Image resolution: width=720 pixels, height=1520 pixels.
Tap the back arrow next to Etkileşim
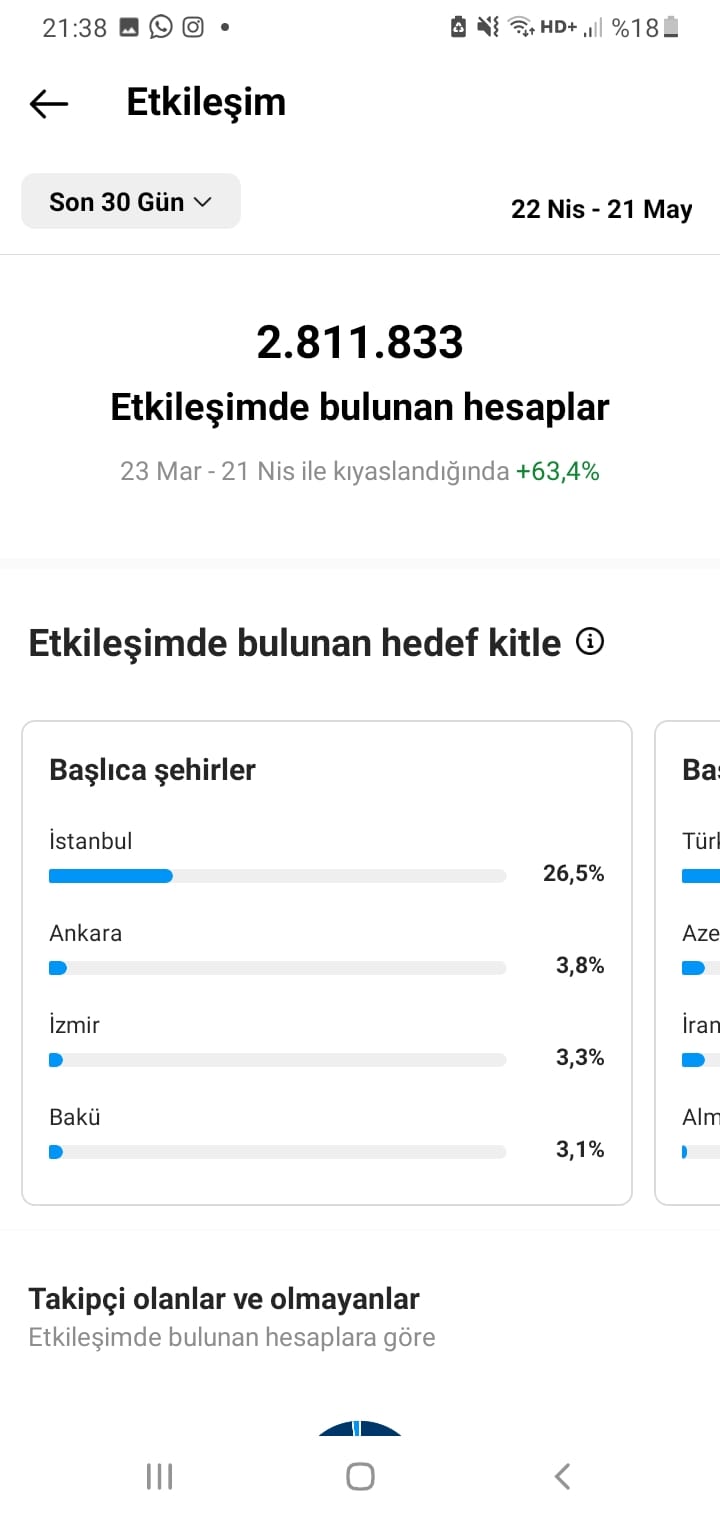(x=48, y=103)
